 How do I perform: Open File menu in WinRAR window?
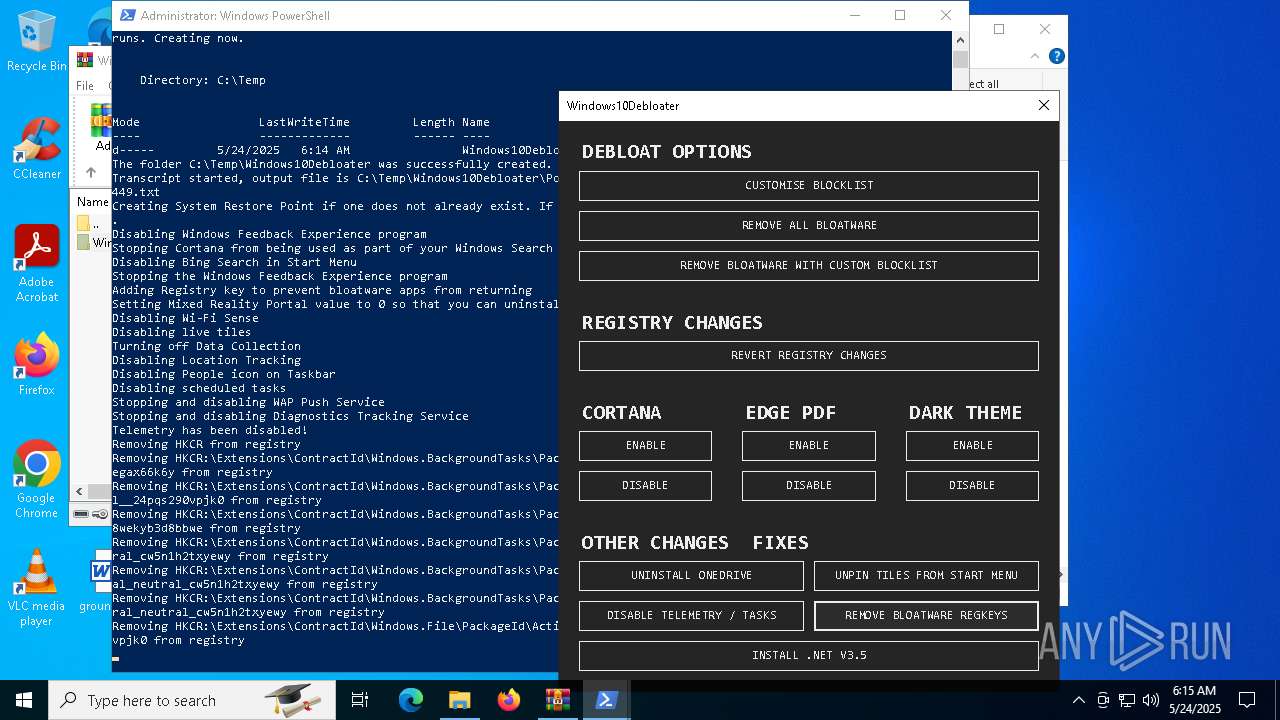(x=85, y=85)
